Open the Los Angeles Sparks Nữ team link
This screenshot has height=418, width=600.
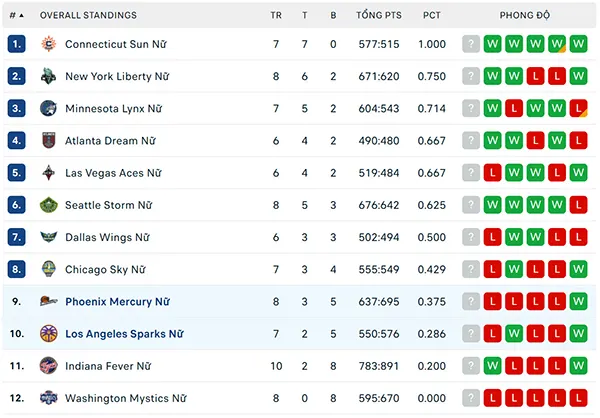pyautogui.click(x=124, y=334)
